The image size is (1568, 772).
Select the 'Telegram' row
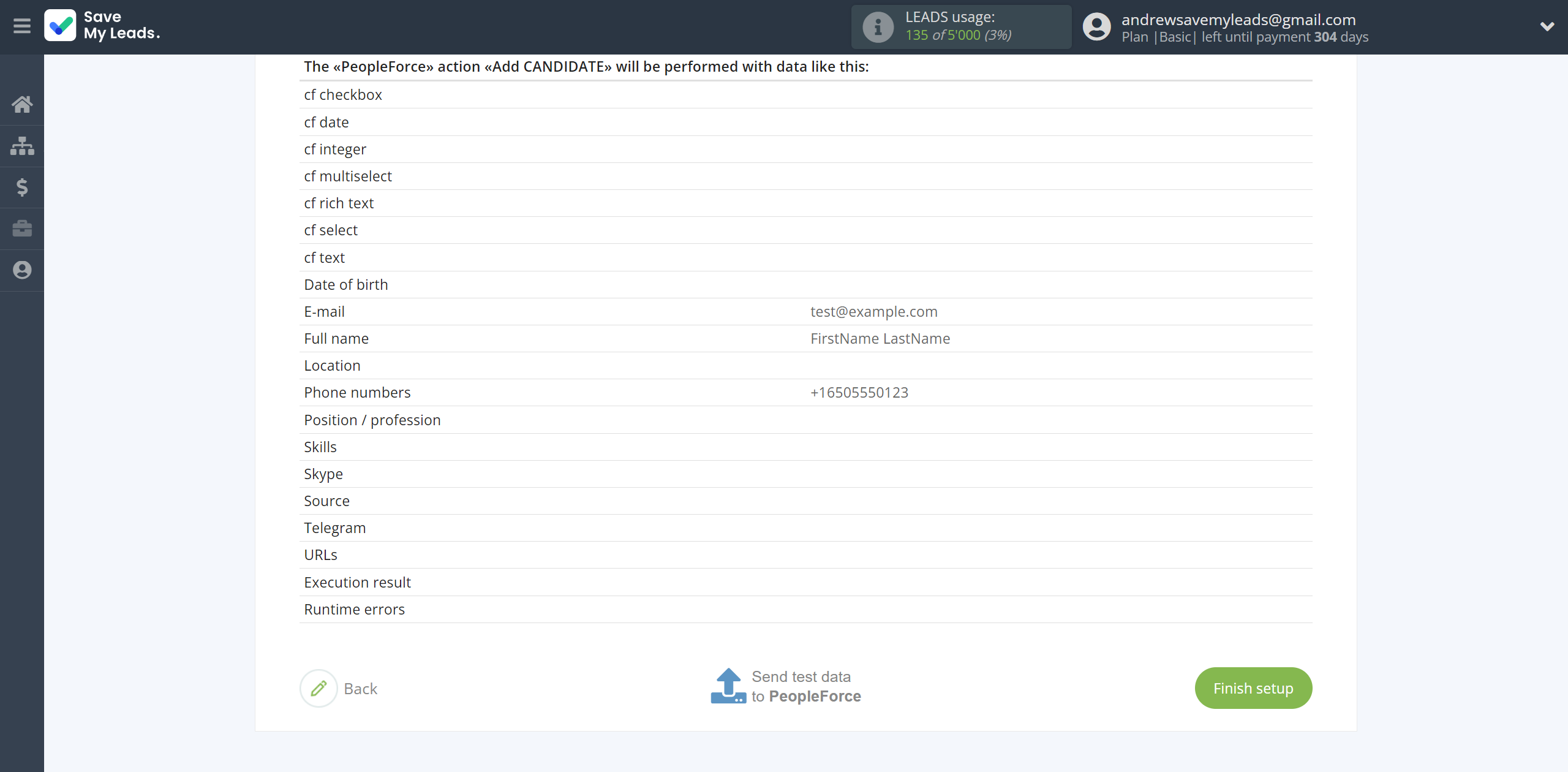805,528
